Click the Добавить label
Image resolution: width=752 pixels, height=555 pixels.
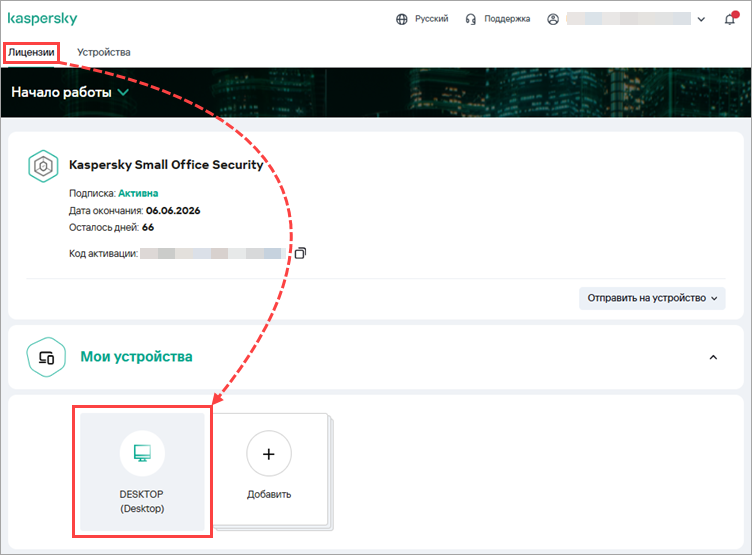click(x=269, y=494)
